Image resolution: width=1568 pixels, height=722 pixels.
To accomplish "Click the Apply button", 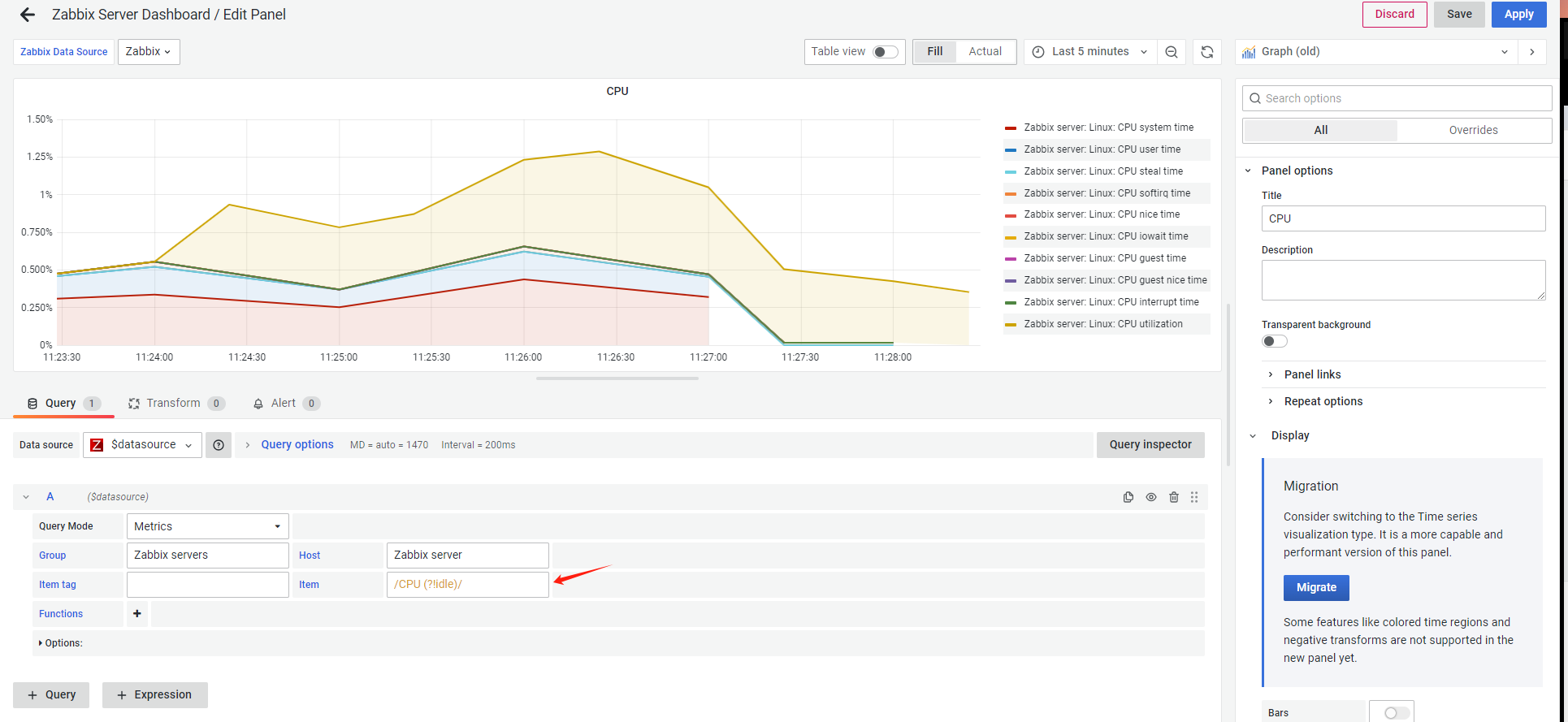I will [1518, 15].
